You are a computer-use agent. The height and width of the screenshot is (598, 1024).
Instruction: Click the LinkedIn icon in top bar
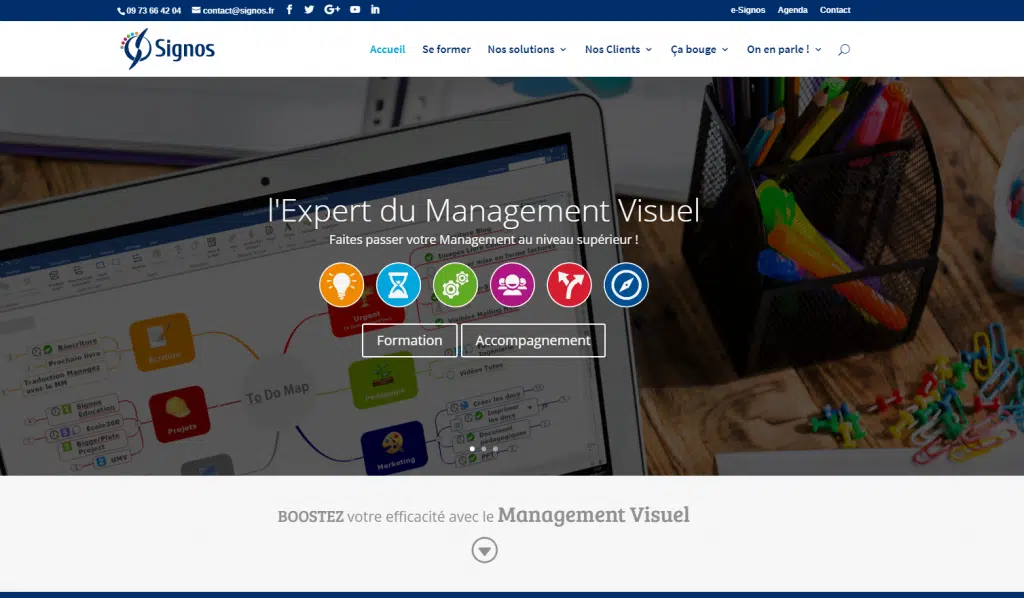(x=376, y=10)
